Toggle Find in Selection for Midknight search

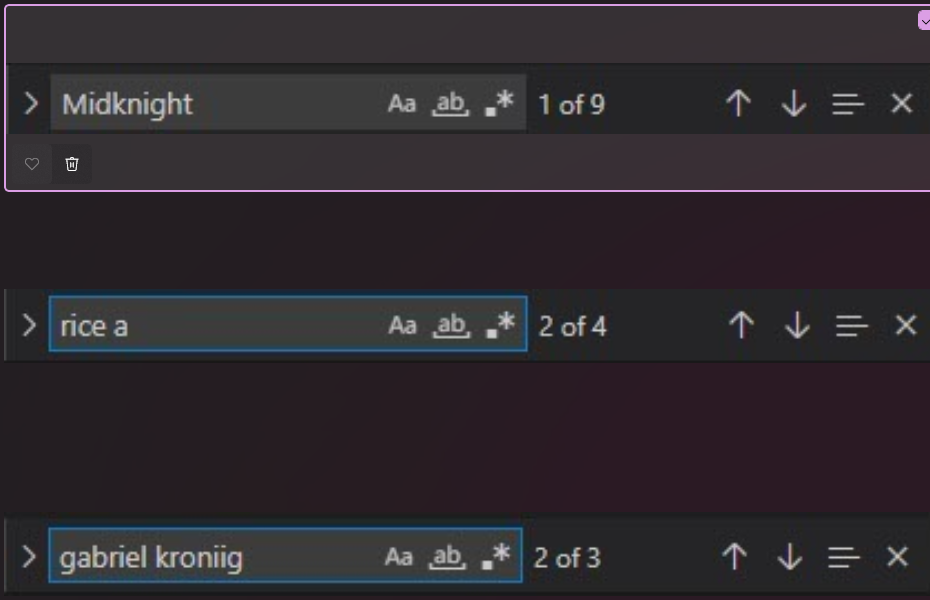pyautogui.click(x=848, y=104)
